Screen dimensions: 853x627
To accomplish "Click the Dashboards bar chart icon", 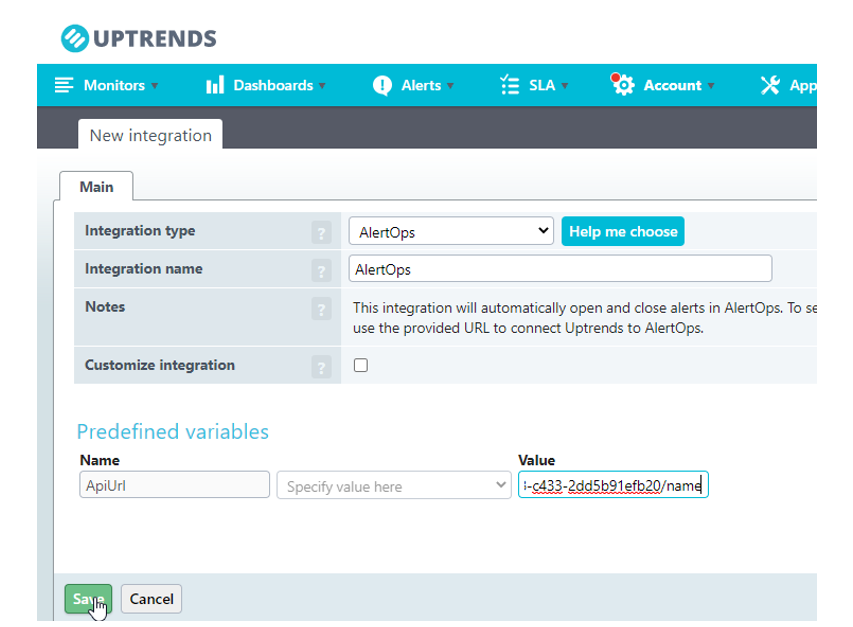I will coord(215,85).
